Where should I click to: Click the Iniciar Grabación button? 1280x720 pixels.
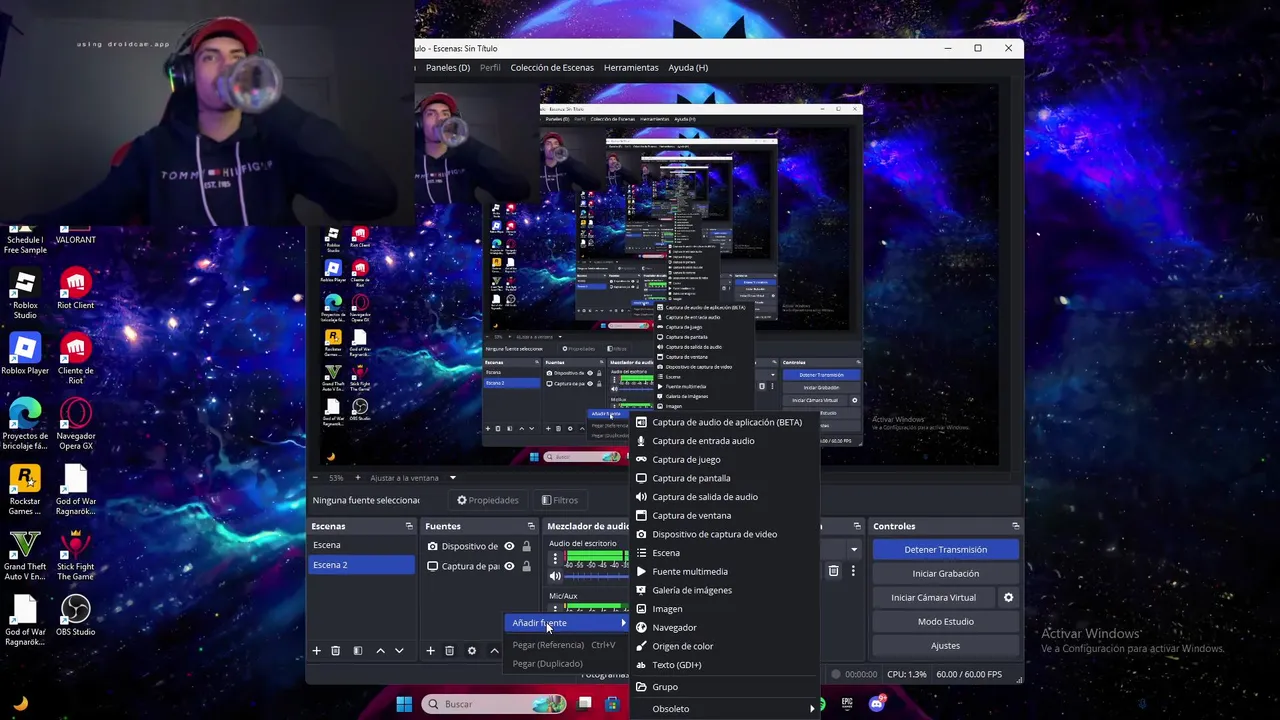point(945,574)
